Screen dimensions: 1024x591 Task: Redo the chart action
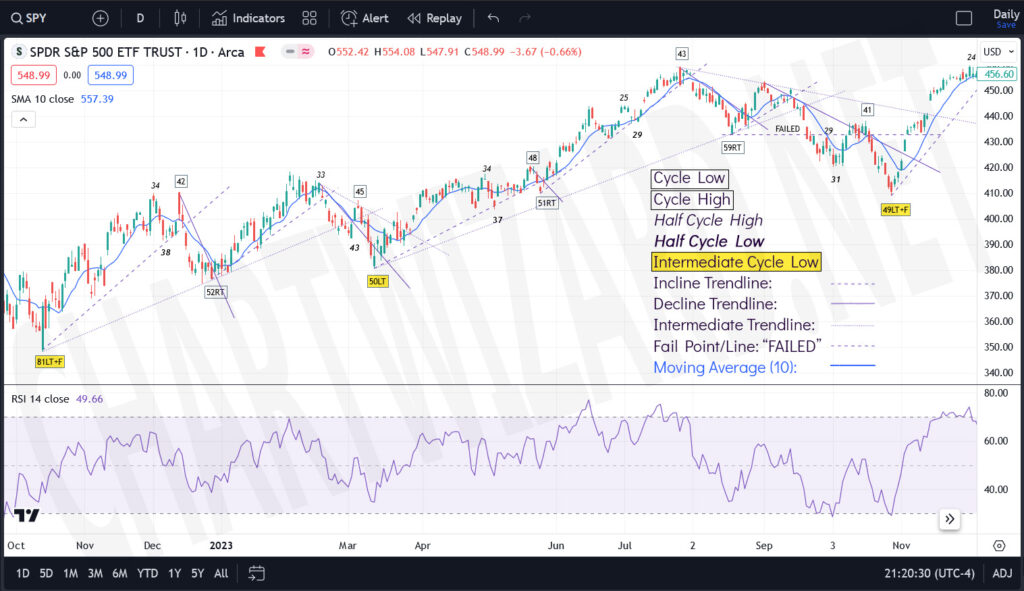tap(526, 18)
